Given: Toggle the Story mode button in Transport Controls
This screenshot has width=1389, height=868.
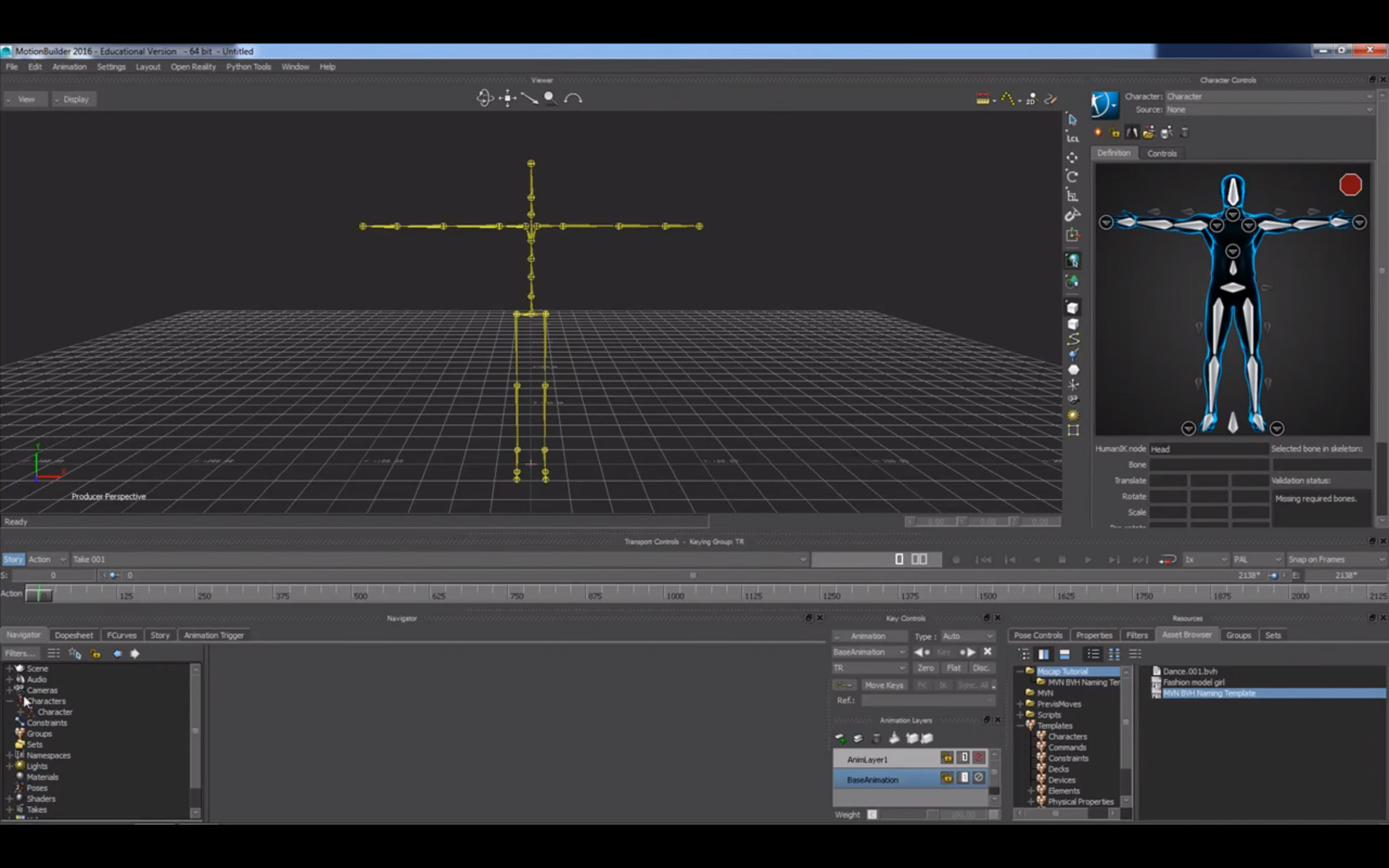Looking at the screenshot, I should tap(13, 559).
